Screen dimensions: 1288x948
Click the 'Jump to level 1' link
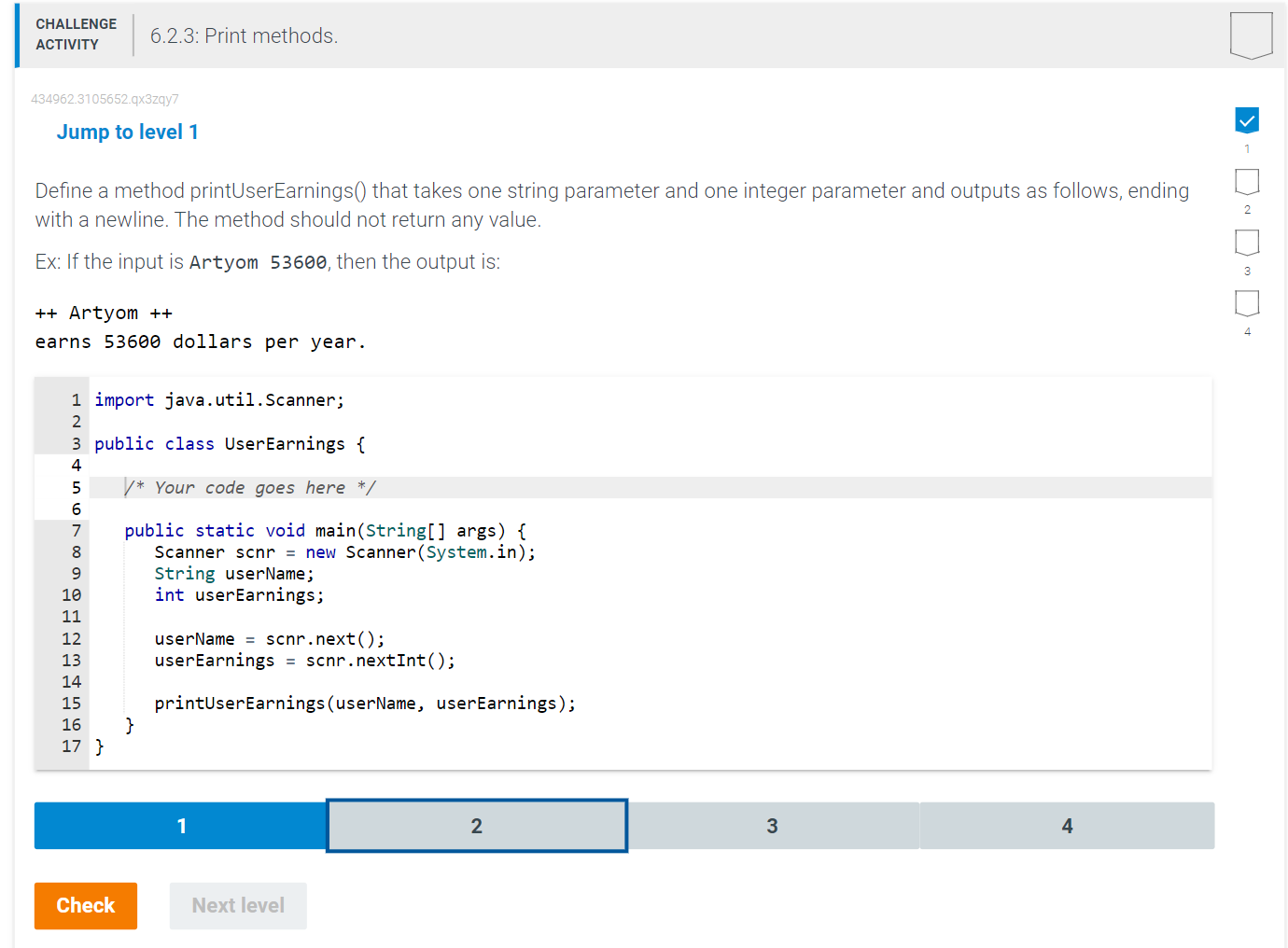tap(128, 132)
